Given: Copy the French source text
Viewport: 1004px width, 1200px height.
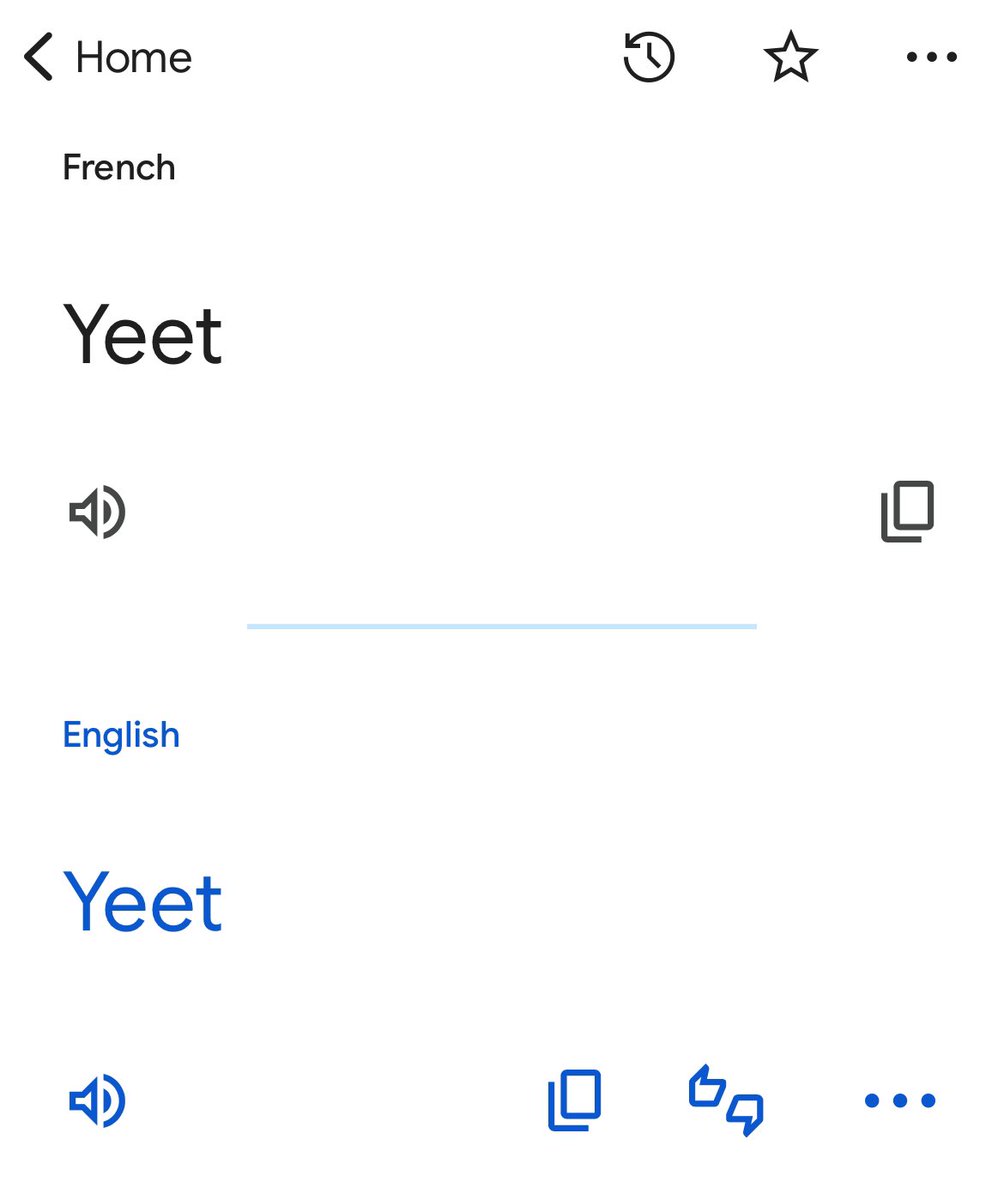Looking at the screenshot, I should (x=907, y=512).
